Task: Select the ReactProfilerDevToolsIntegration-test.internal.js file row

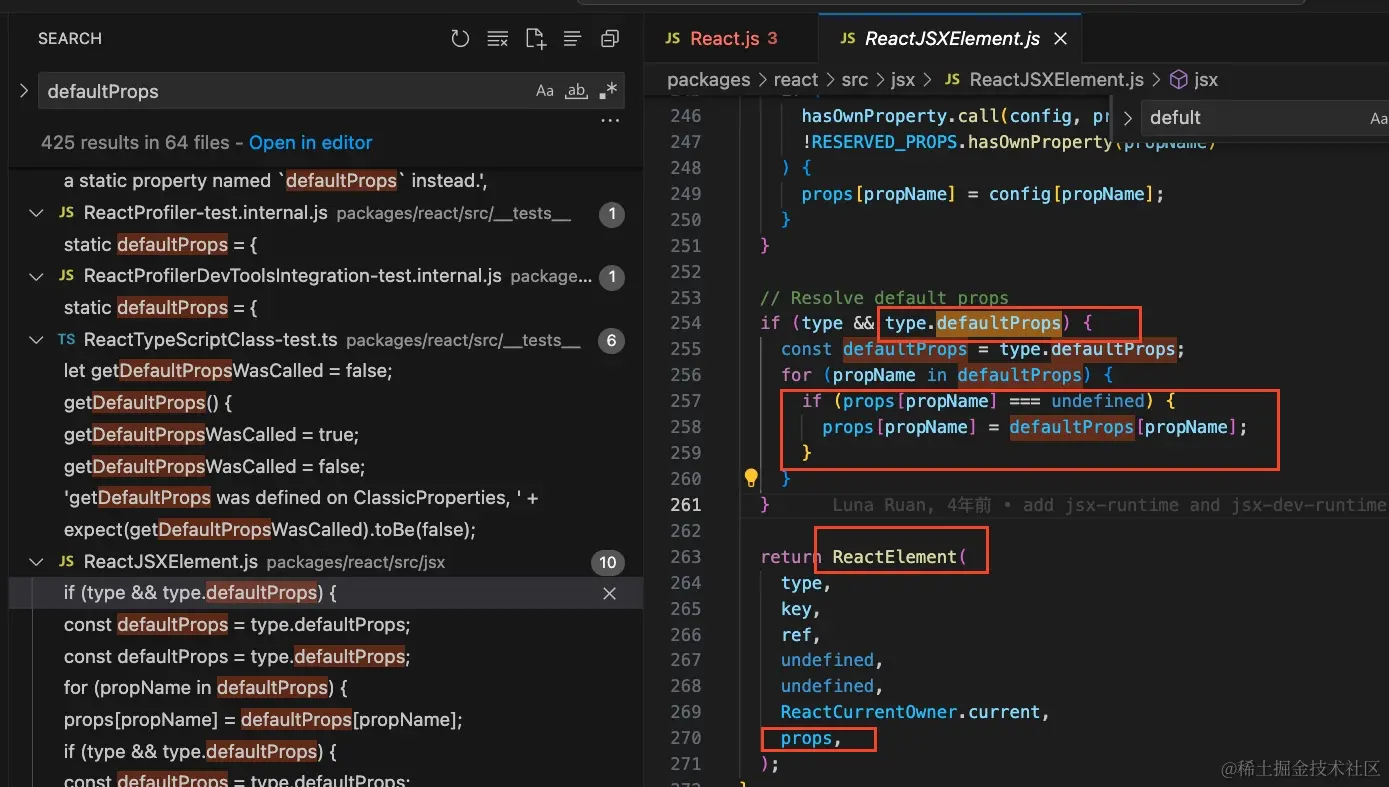Action: coord(326,276)
